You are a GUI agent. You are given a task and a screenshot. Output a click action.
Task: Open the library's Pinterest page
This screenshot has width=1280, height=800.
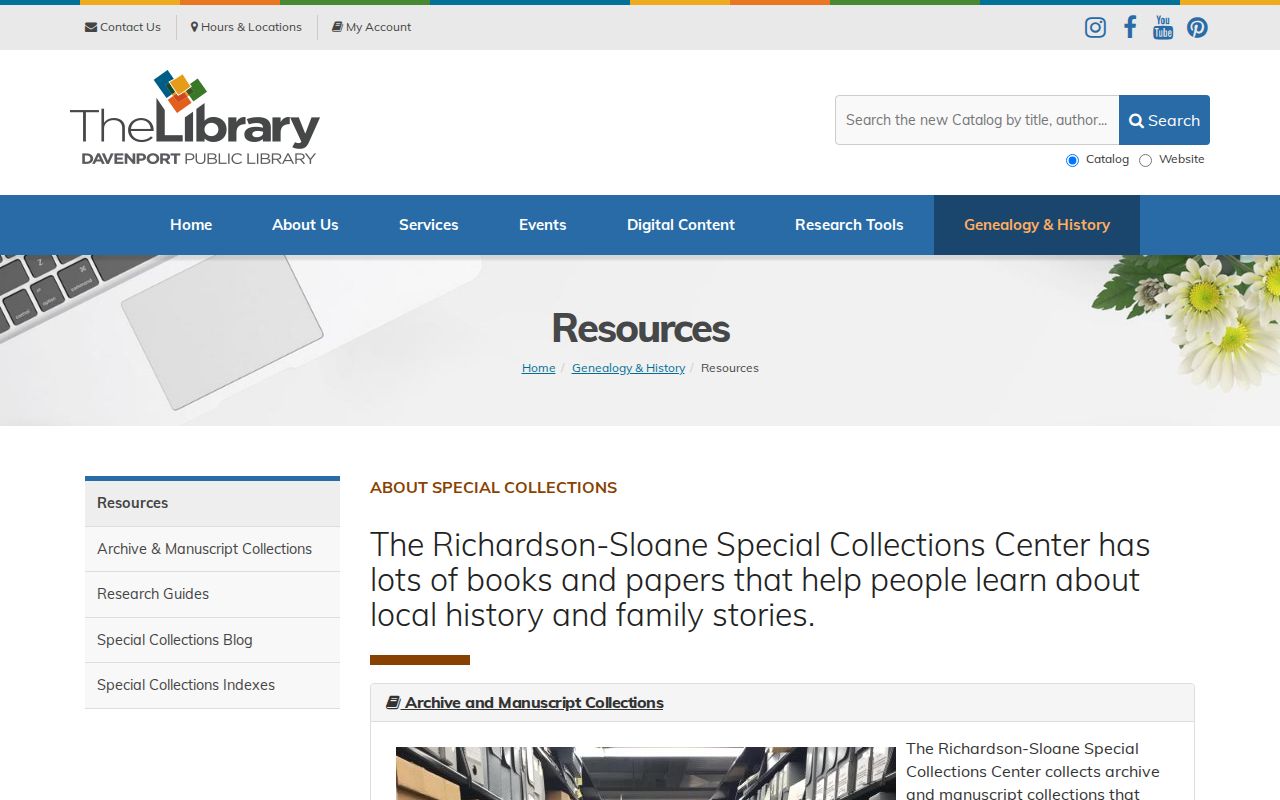click(x=1197, y=27)
